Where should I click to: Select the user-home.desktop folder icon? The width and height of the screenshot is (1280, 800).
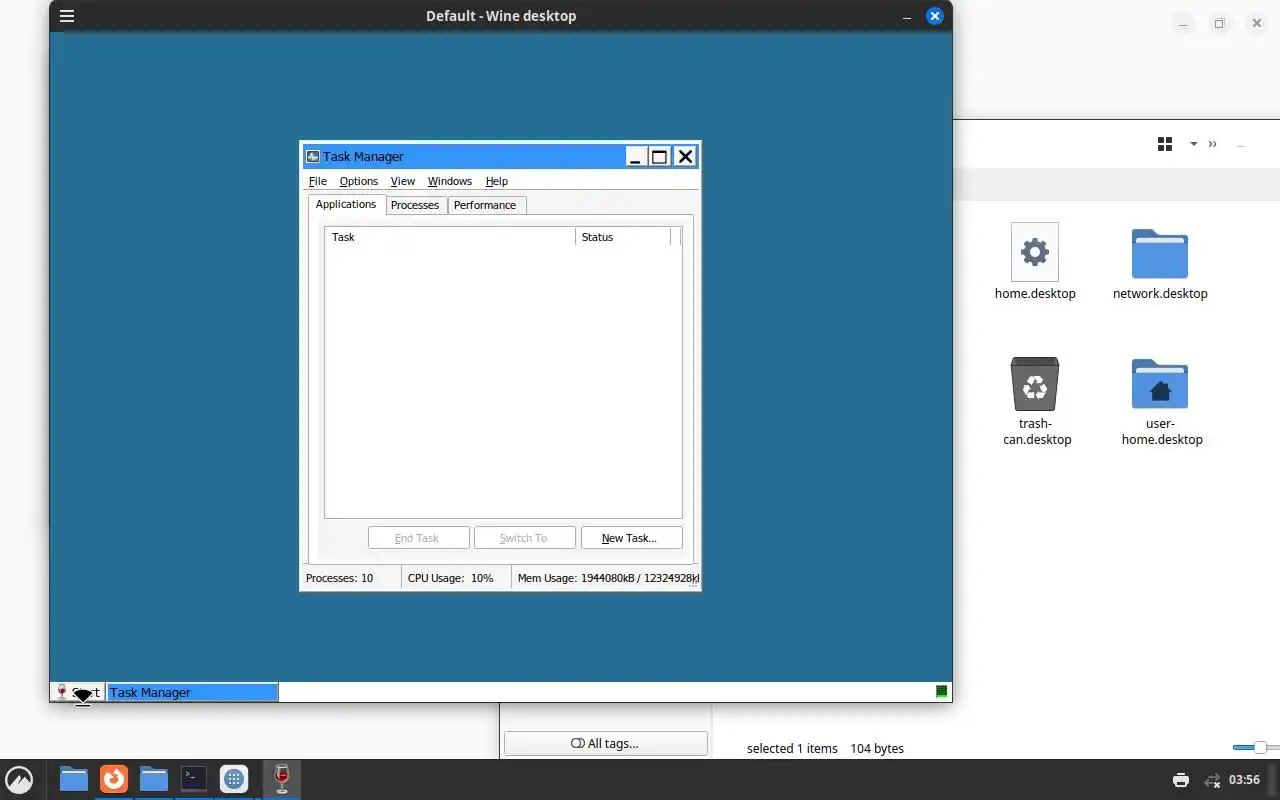point(1160,384)
